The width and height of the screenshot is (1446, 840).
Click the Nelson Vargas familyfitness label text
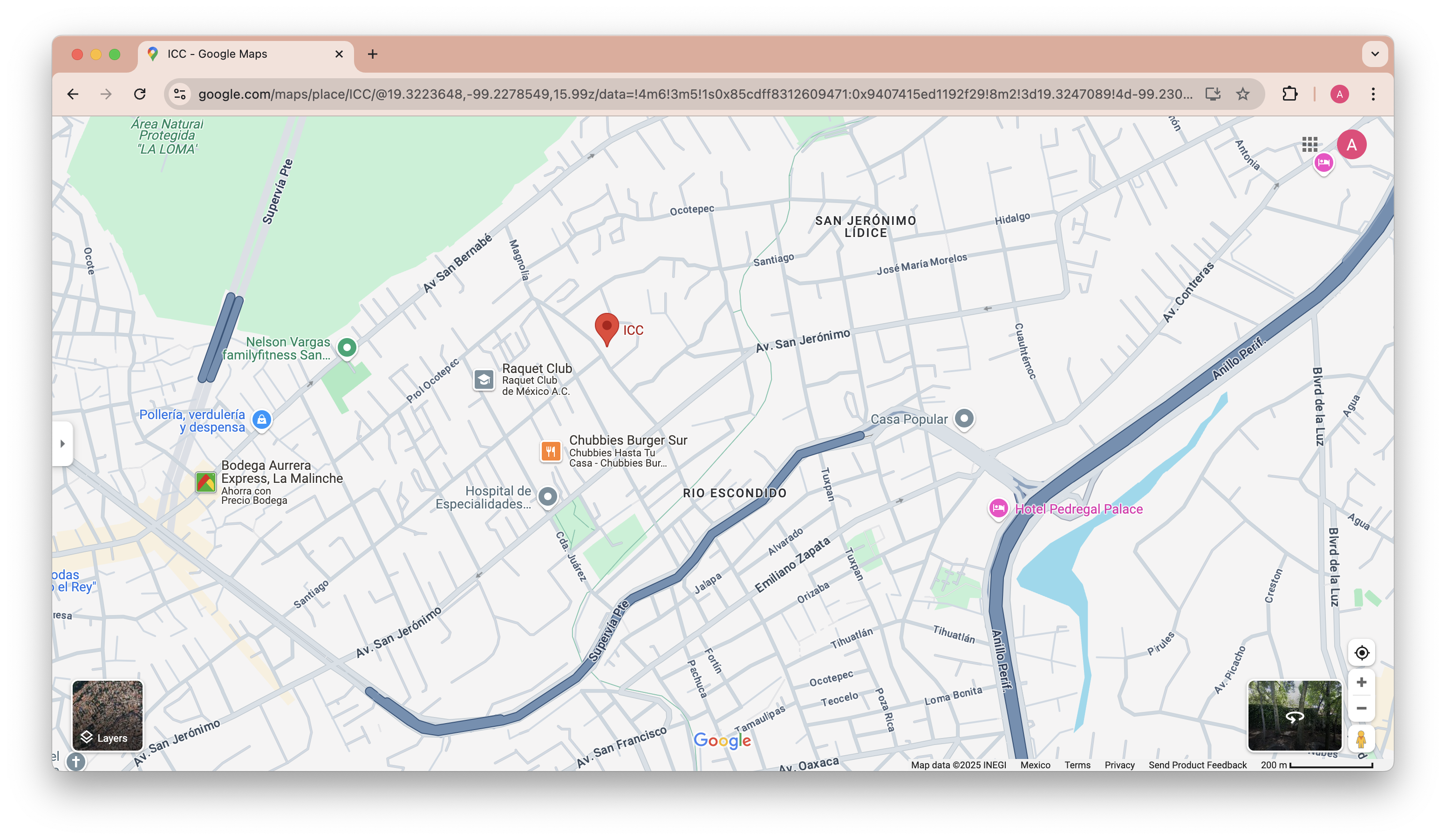(x=277, y=349)
